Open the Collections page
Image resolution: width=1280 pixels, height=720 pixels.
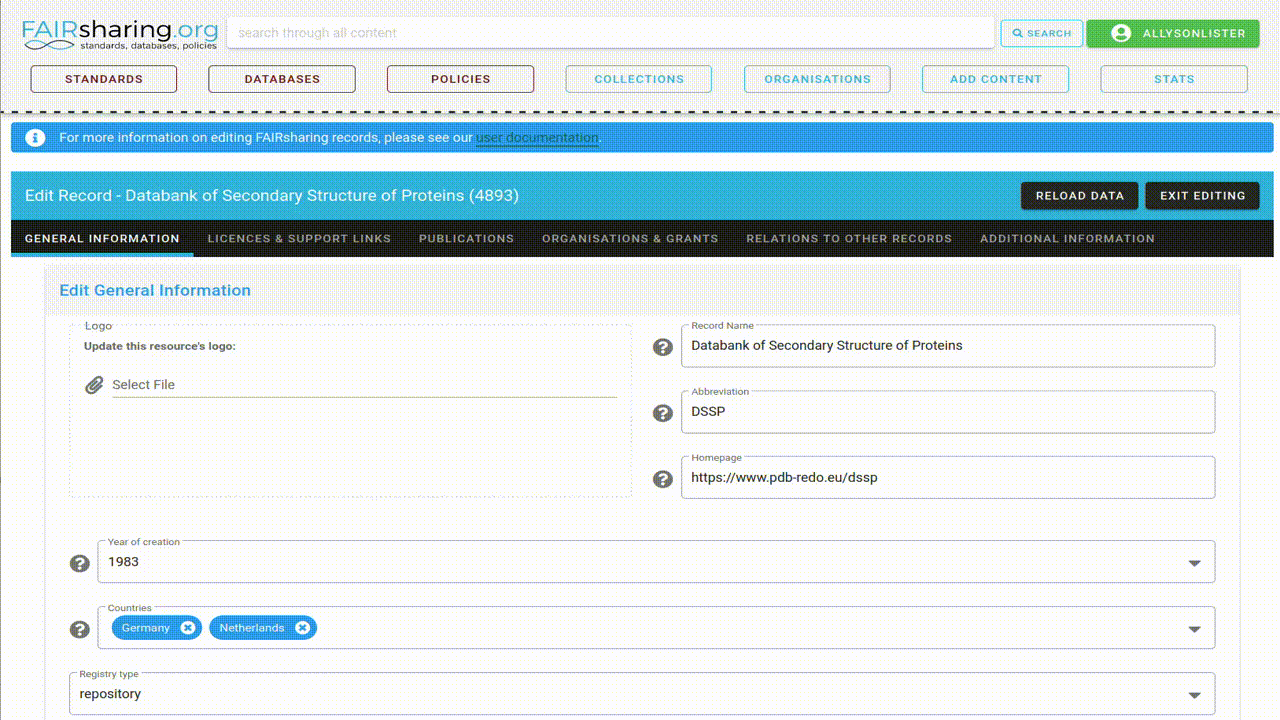[639, 79]
